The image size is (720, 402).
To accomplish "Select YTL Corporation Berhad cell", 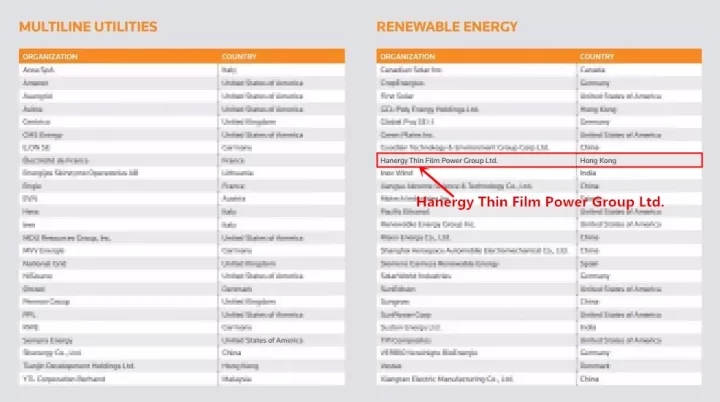I will (118, 379).
